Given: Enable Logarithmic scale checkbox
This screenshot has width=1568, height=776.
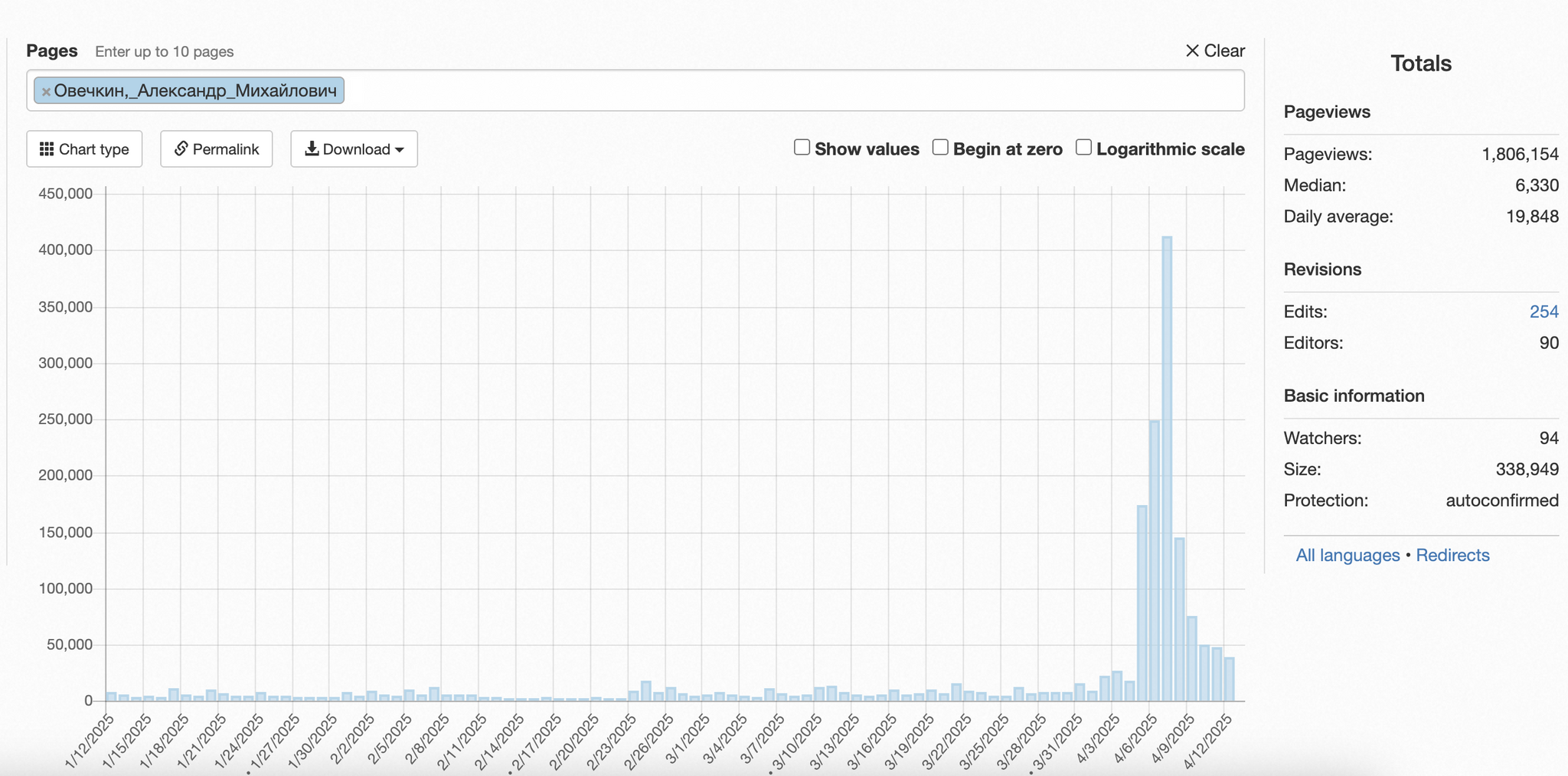Looking at the screenshot, I should [1083, 147].
